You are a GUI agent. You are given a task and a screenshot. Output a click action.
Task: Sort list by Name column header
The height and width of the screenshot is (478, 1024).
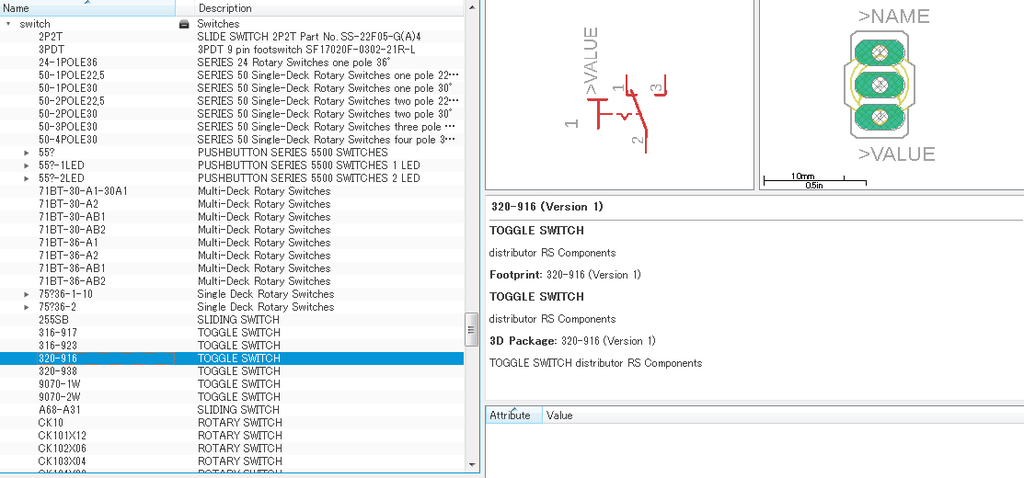click(88, 8)
